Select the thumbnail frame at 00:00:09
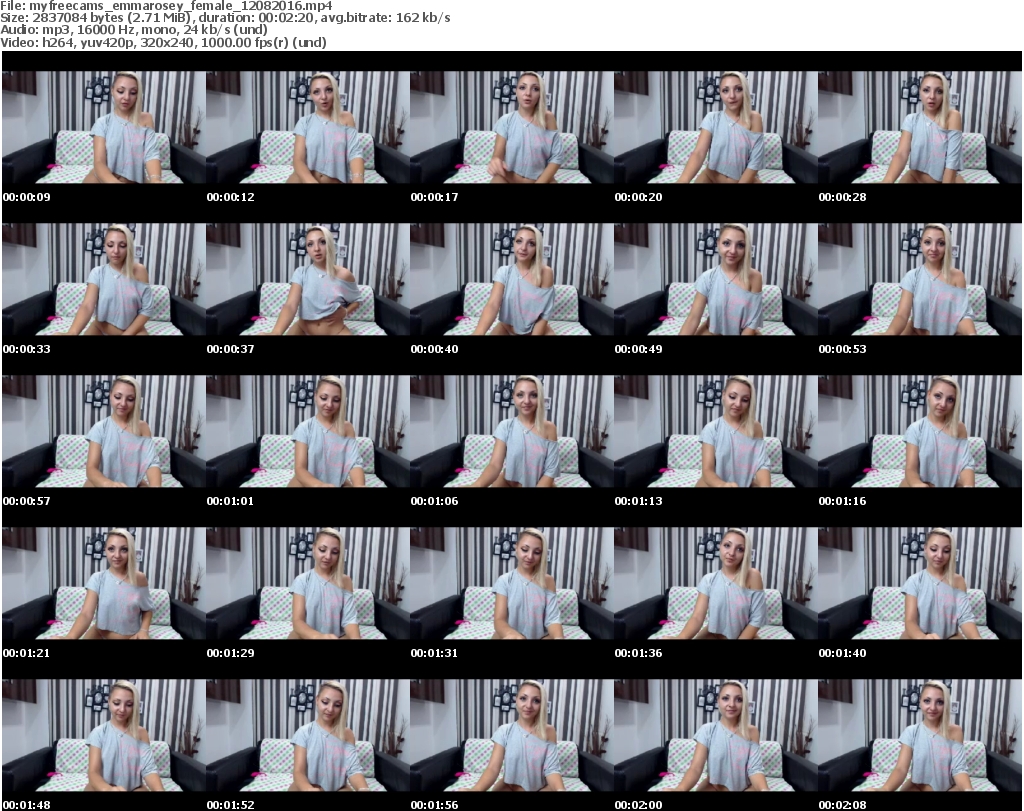Image resolution: width=1024 pixels, height=811 pixels. tap(104, 127)
